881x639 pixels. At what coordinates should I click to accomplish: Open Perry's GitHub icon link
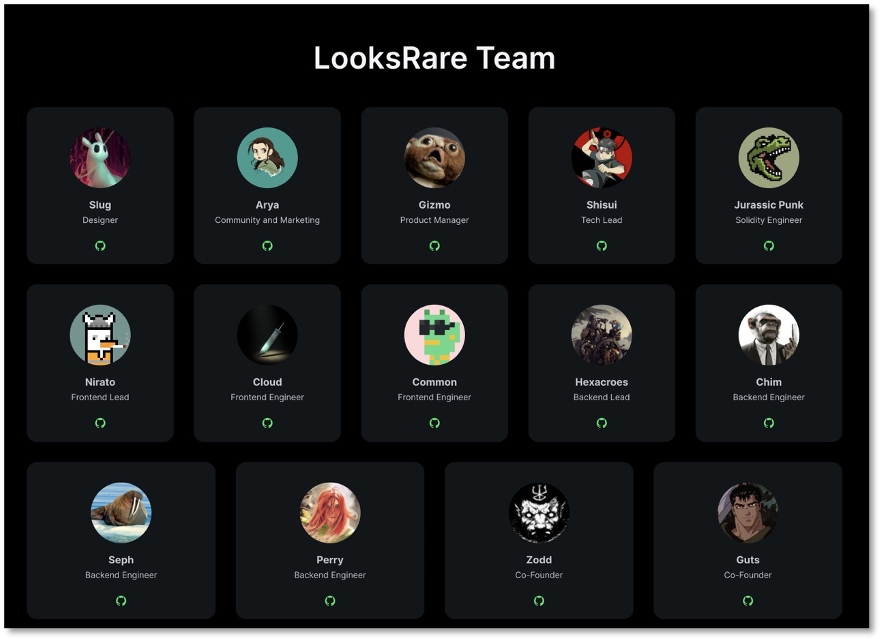[x=330, y=601]
